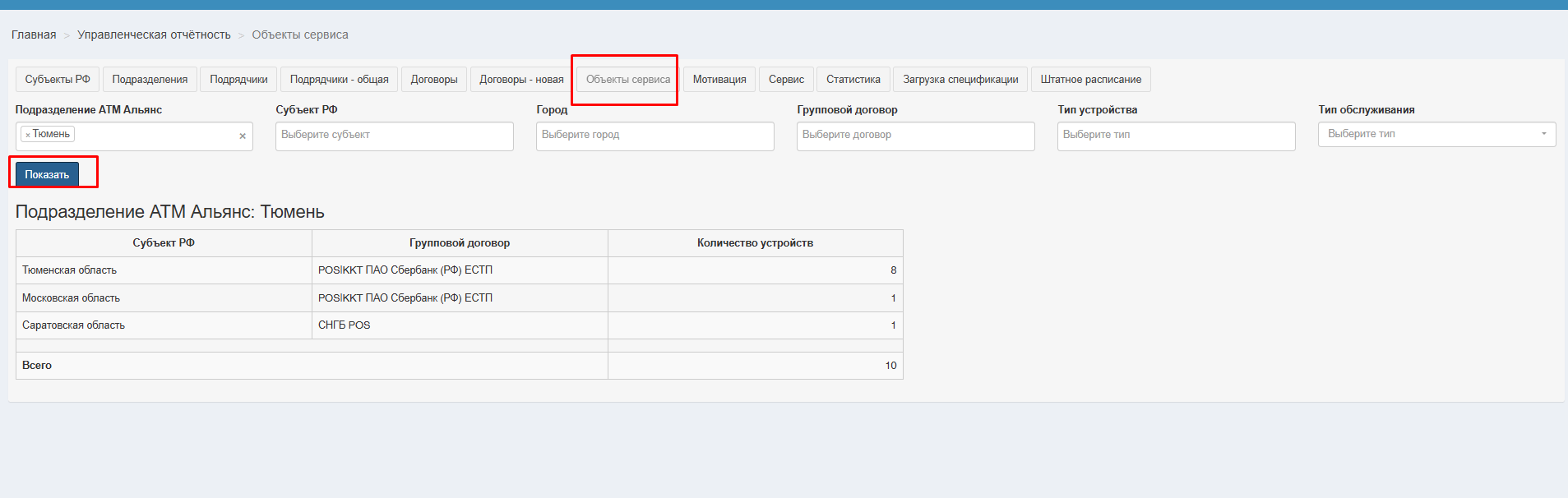Select the Объекты сервиса tab
This screenshot has height=498, width=1568.
click(x=627, y=80)
